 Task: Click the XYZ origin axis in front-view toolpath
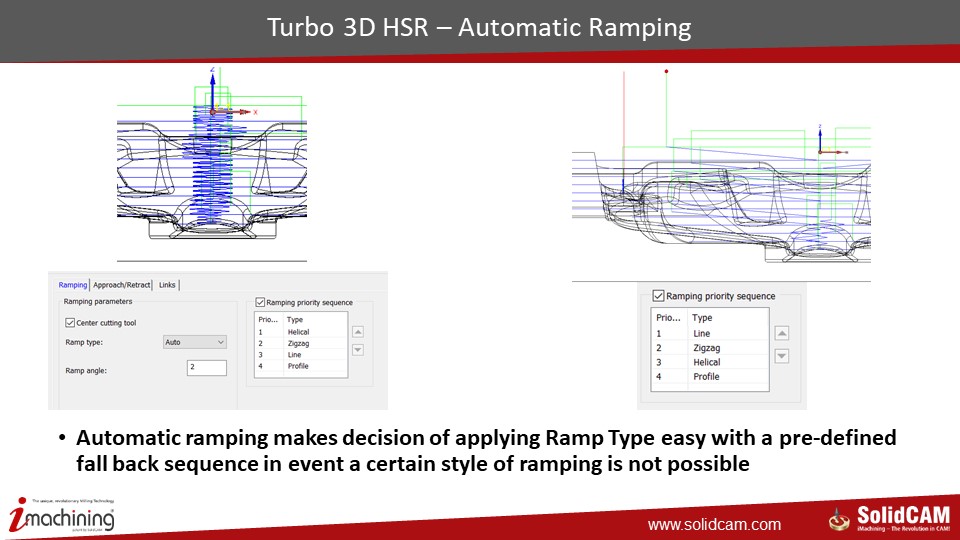click(x=214, y=110)
